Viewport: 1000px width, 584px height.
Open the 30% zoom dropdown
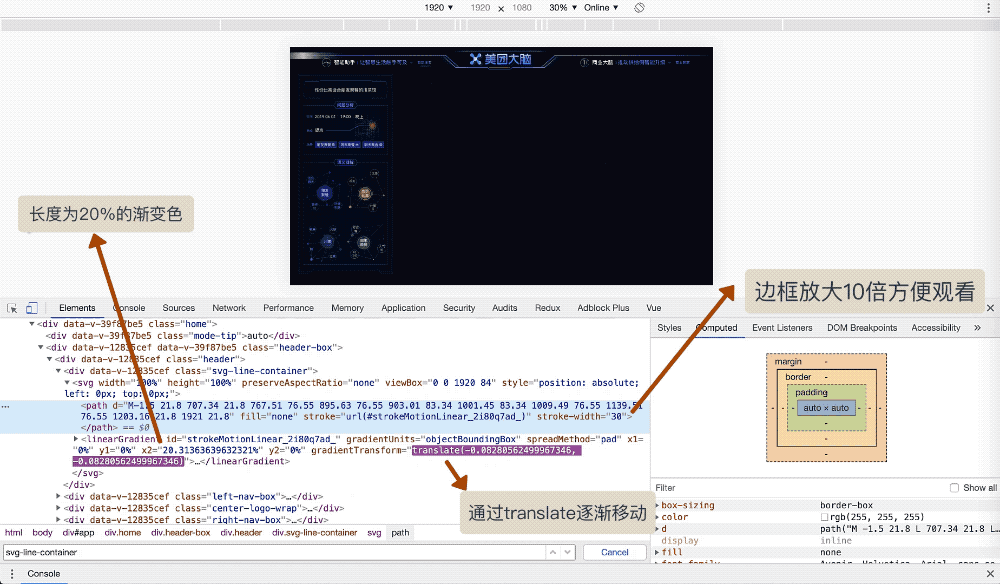coord(563,8)
